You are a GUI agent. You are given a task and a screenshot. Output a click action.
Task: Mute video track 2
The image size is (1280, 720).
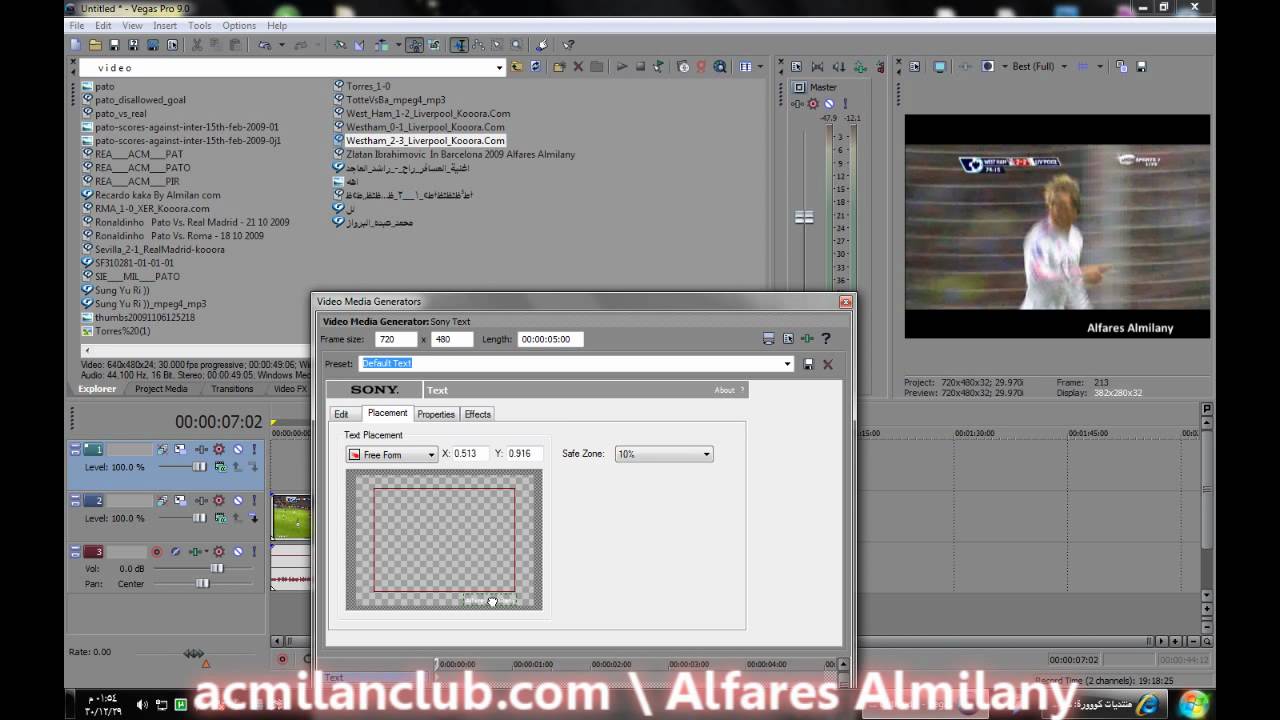pos(237,500)
